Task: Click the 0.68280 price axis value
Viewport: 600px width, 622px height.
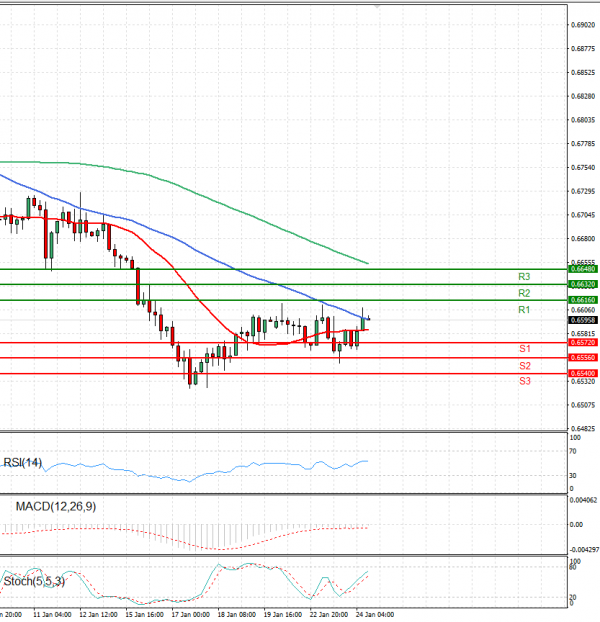Action: pos(583,96)
